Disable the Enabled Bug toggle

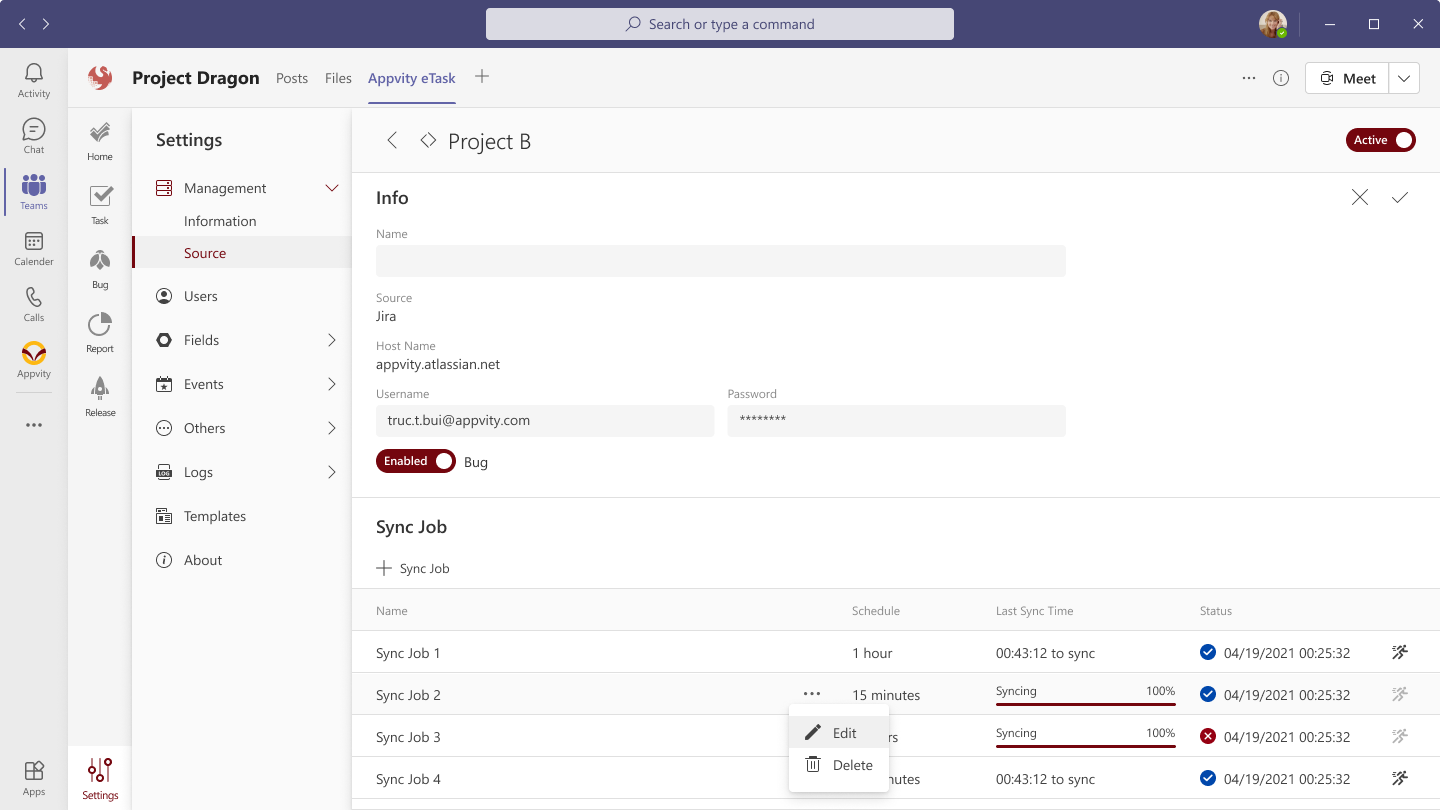pos(416,461)
